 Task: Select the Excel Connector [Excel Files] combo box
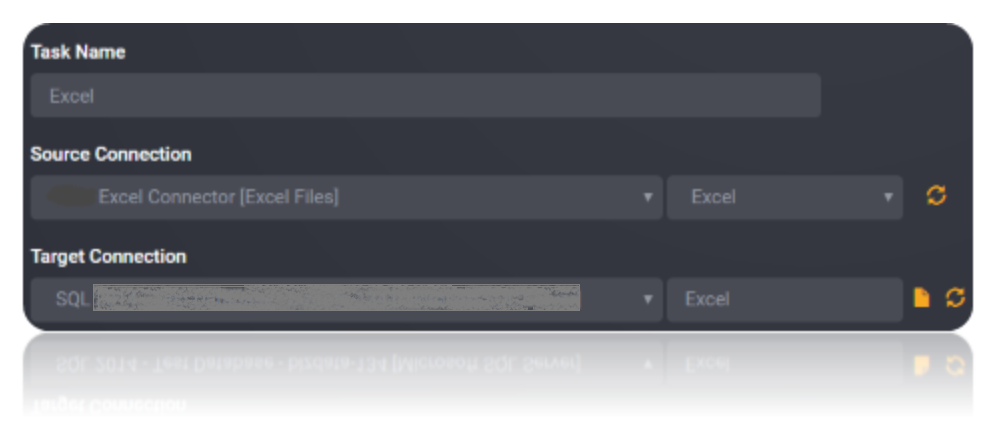(x=346, y=197)
